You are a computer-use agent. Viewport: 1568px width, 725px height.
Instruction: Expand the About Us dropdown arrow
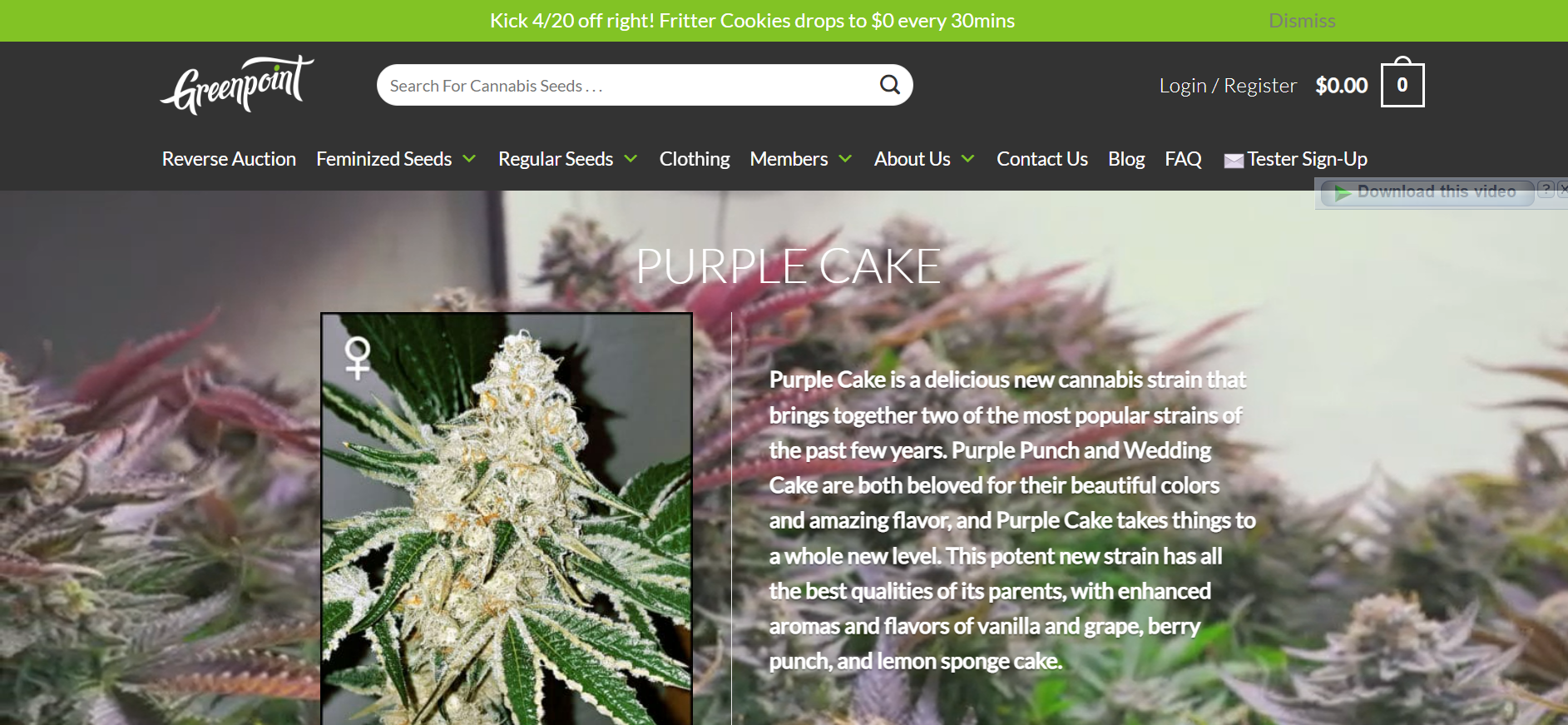(967, 159)
